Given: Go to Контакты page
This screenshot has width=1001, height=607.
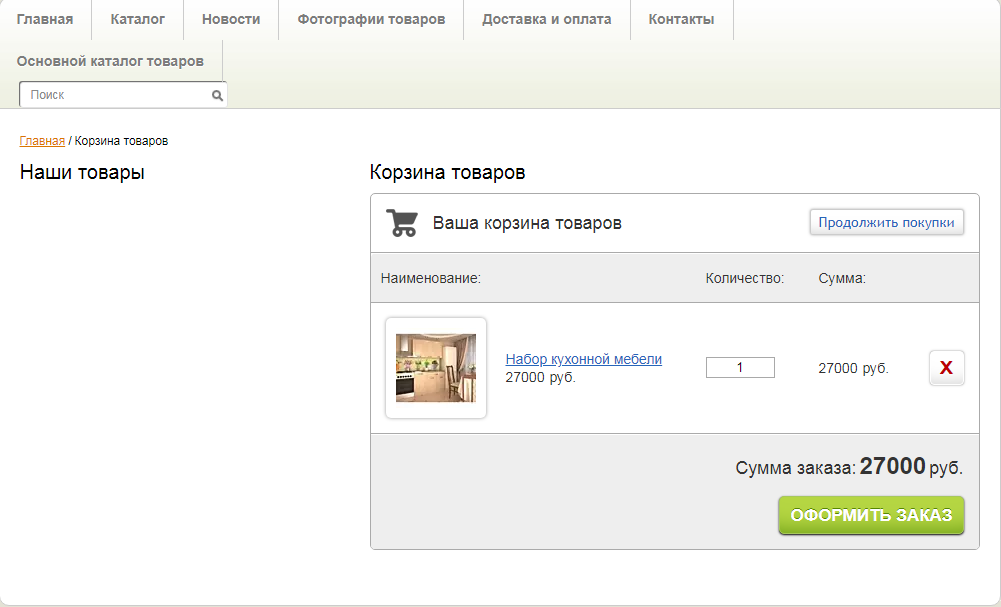Looking at the screenshot, I should point(681,20).
